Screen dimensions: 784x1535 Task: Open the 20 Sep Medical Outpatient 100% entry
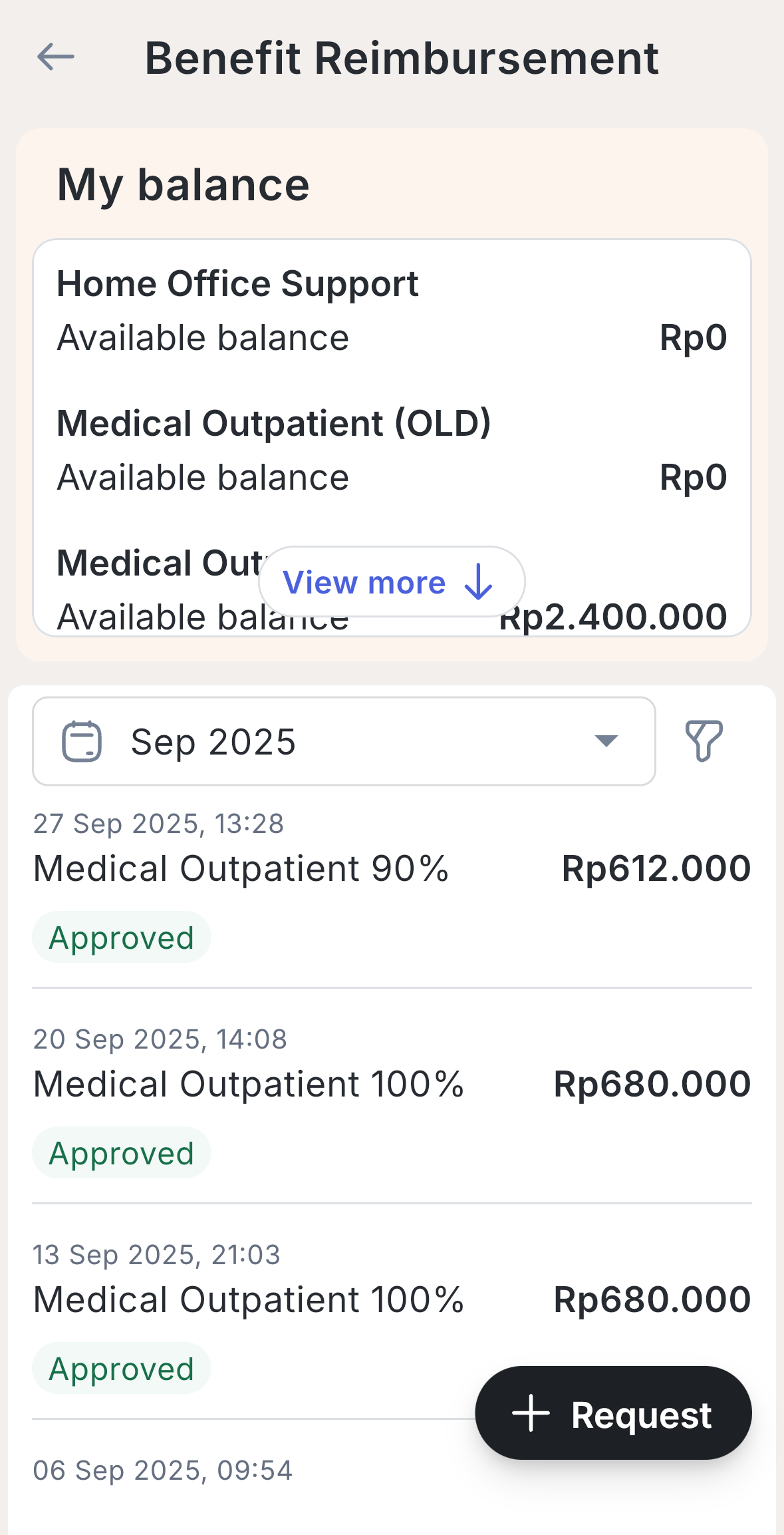[x=248, y=1085]
